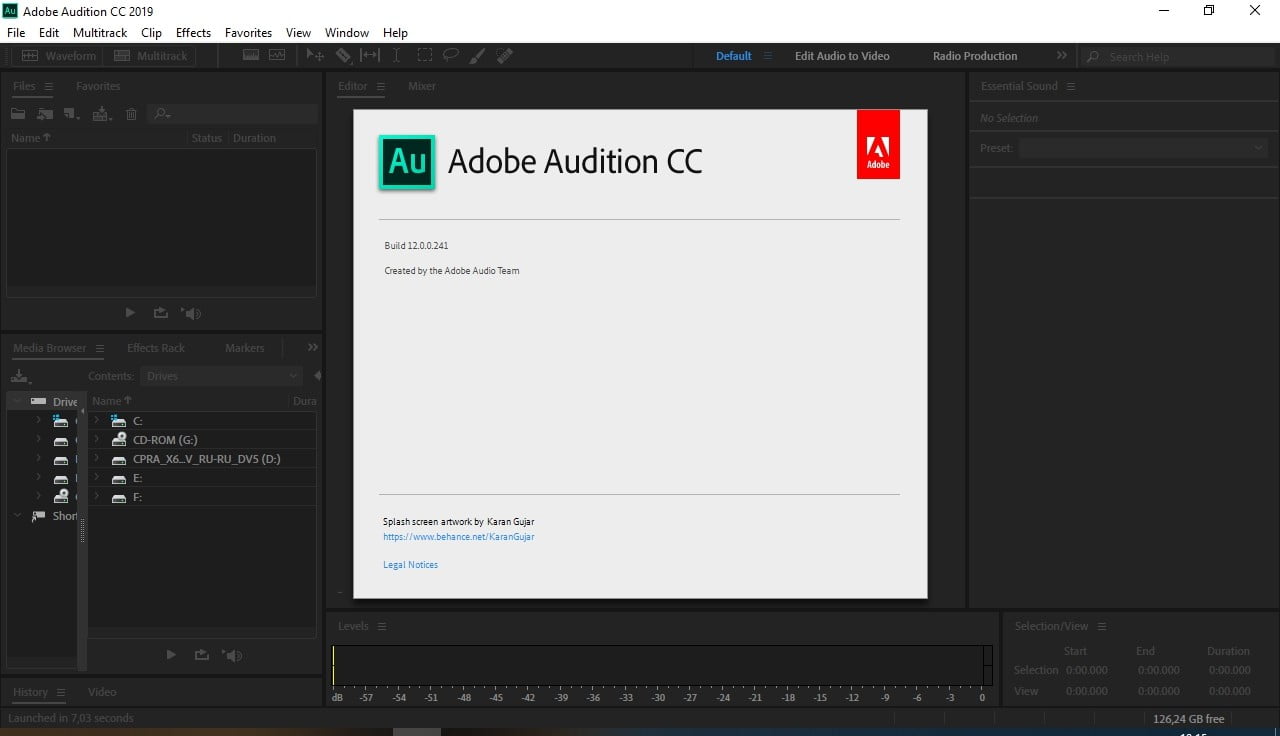This screenshot has width=1280, height=736.
Task: Click Open File folder icon in Files panel
Action: pos(18,114)
